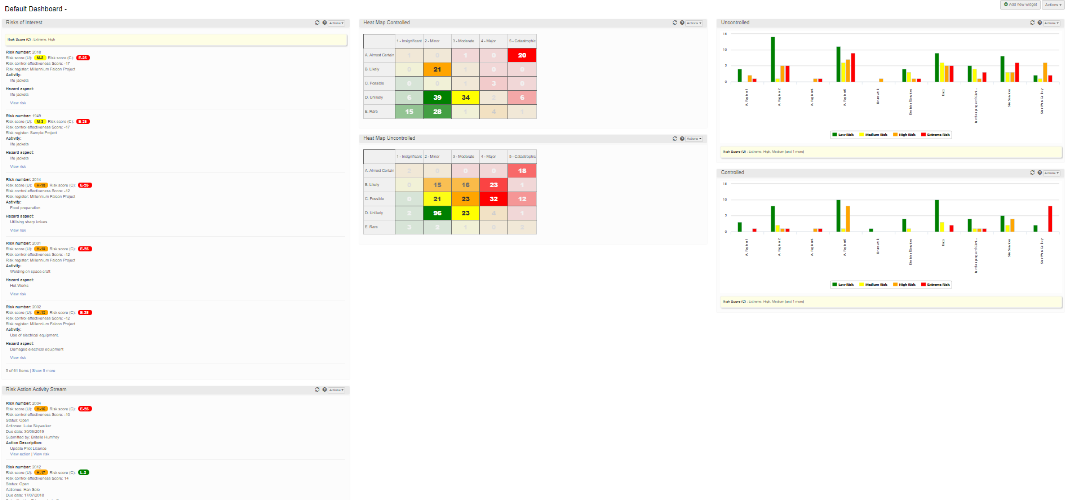Open Actions dropdown in Risks of Interest
Image resolution: width=1065 pixels, height=500 pixels.
[x=338, y=21]
